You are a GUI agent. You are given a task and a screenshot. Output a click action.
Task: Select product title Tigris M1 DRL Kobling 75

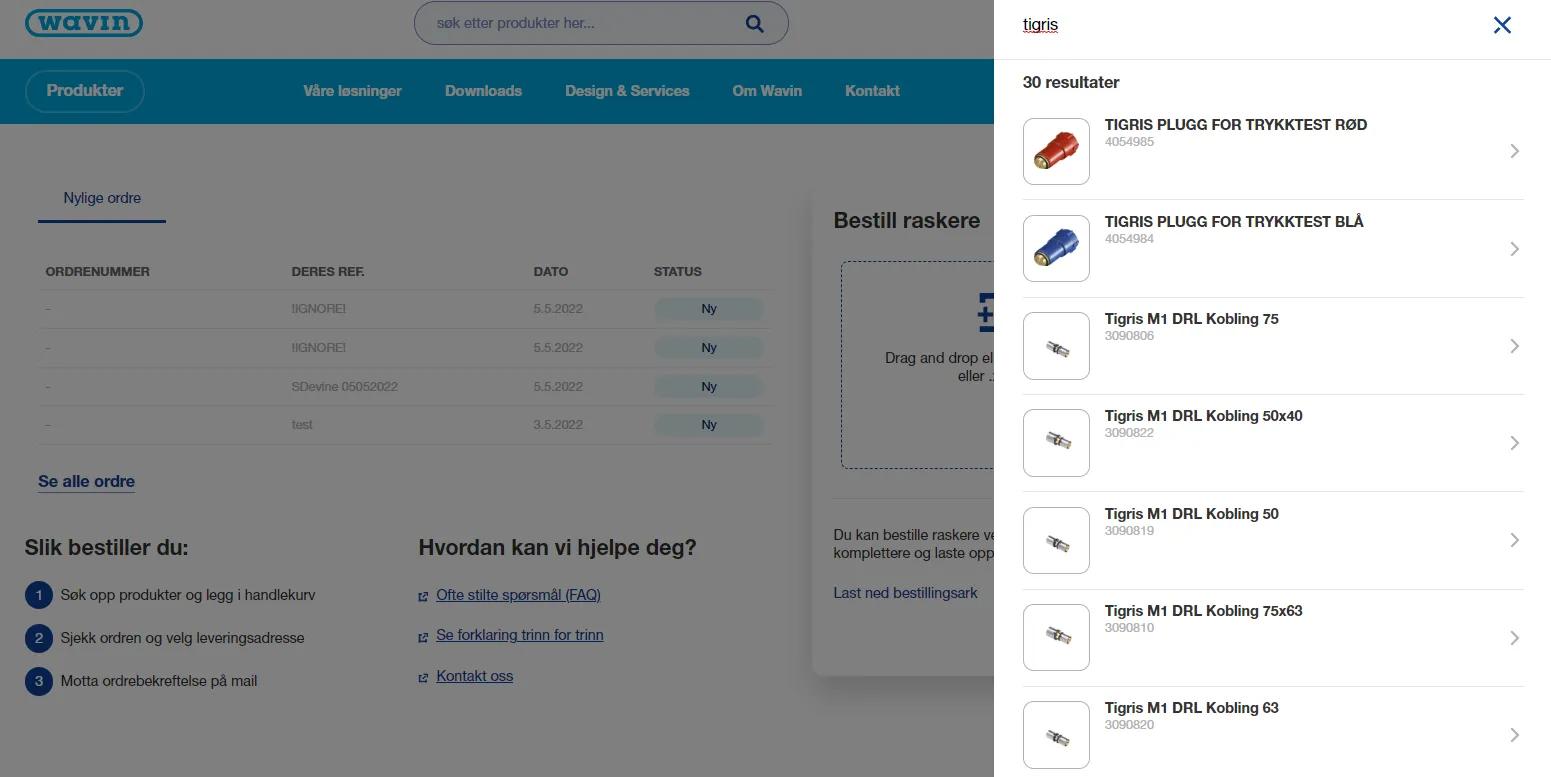point(1192,319)
